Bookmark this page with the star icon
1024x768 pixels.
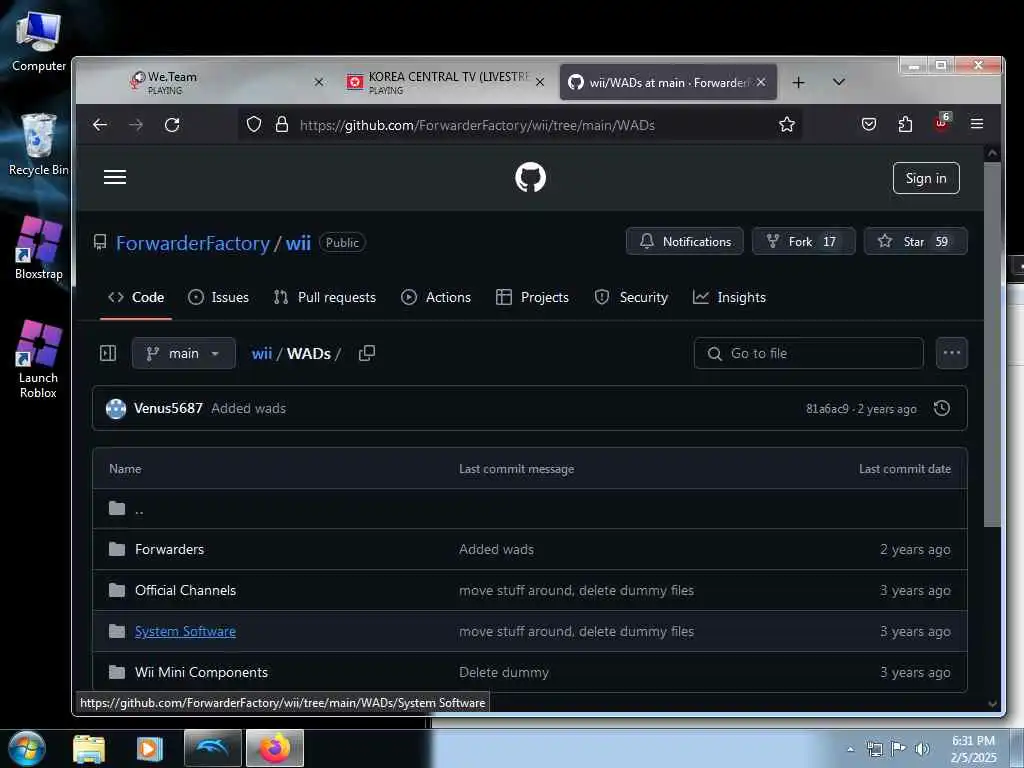click(787, 124)
